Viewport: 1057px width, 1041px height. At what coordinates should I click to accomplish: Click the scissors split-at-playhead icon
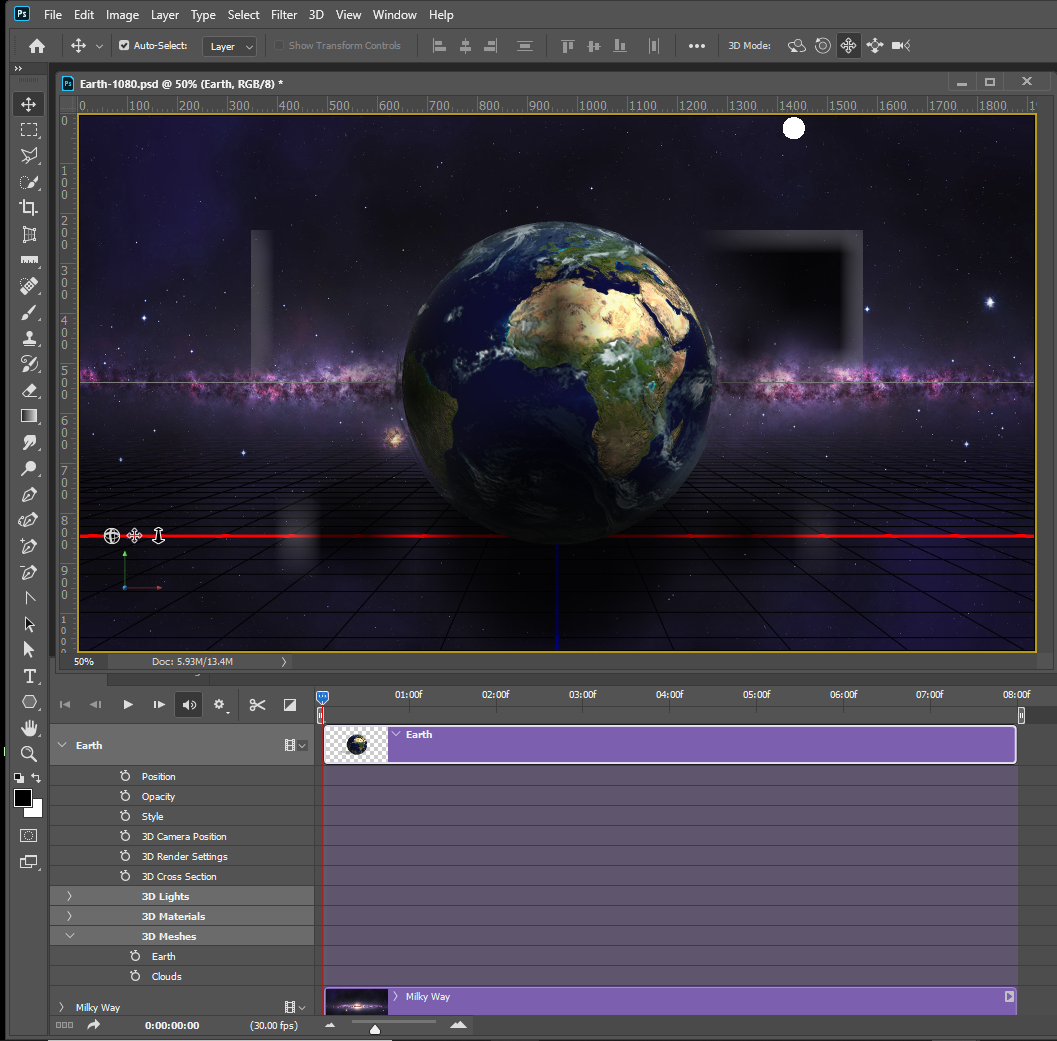tap(257, 704)
